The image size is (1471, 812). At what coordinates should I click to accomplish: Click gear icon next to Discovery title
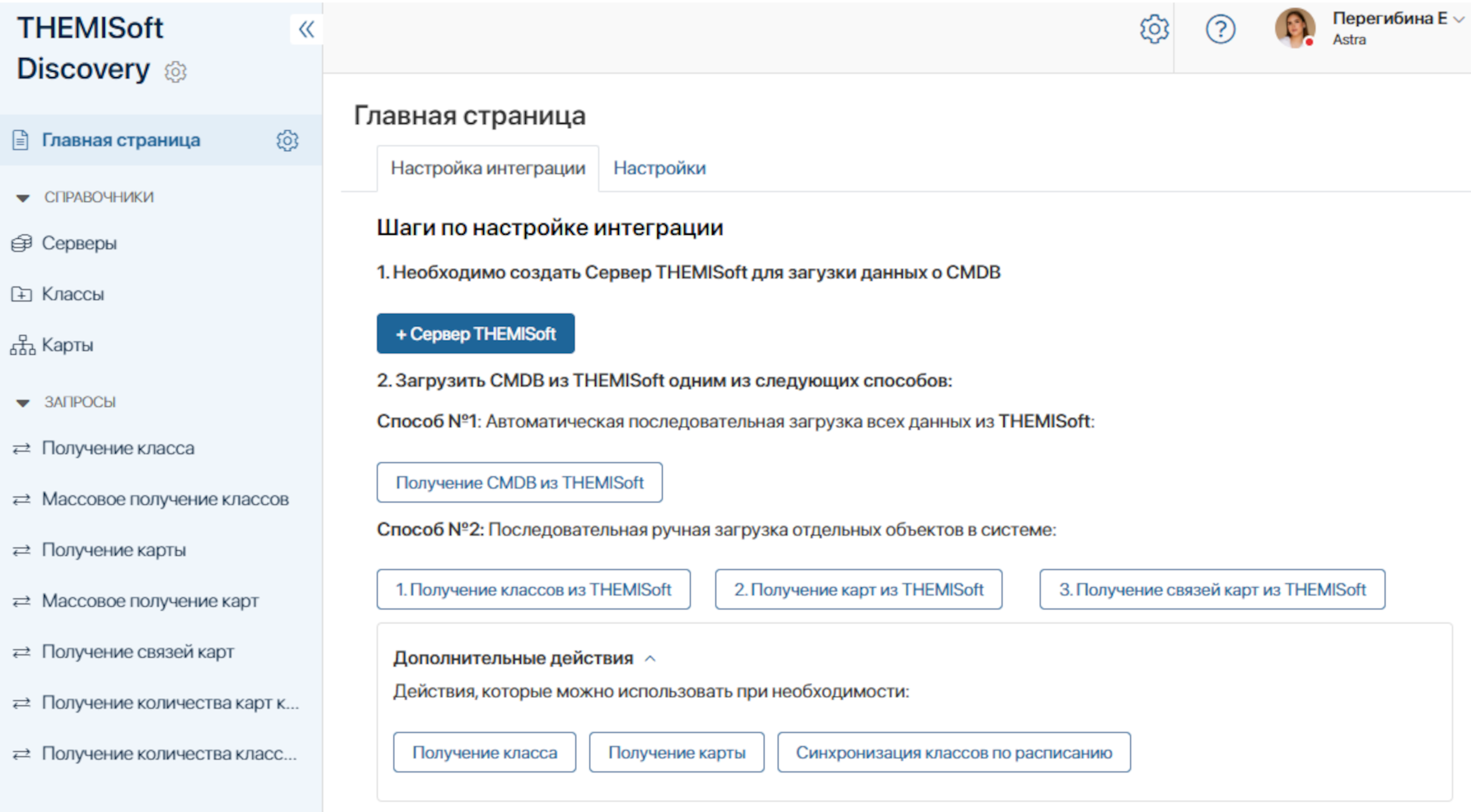click(175, 72)
